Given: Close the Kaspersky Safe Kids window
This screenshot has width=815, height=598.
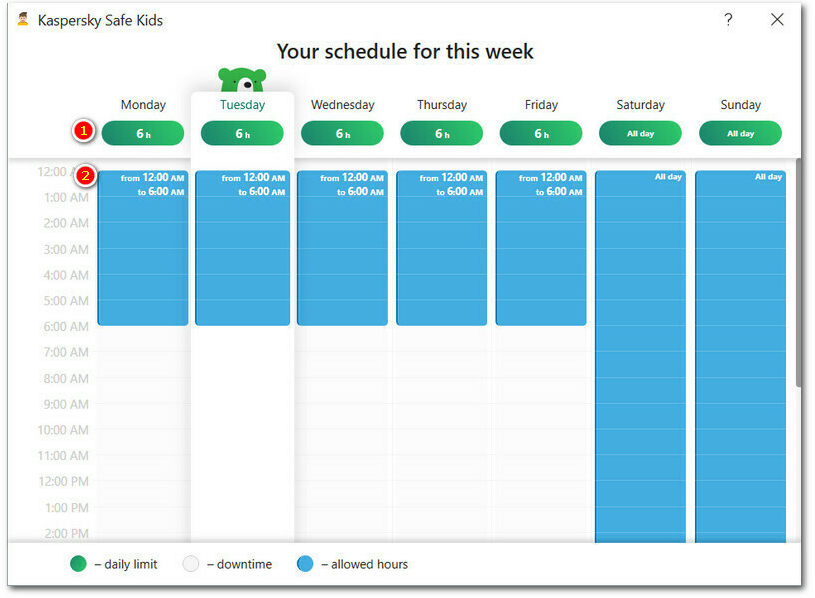Looking at the screenshot, I should [777, 19].
